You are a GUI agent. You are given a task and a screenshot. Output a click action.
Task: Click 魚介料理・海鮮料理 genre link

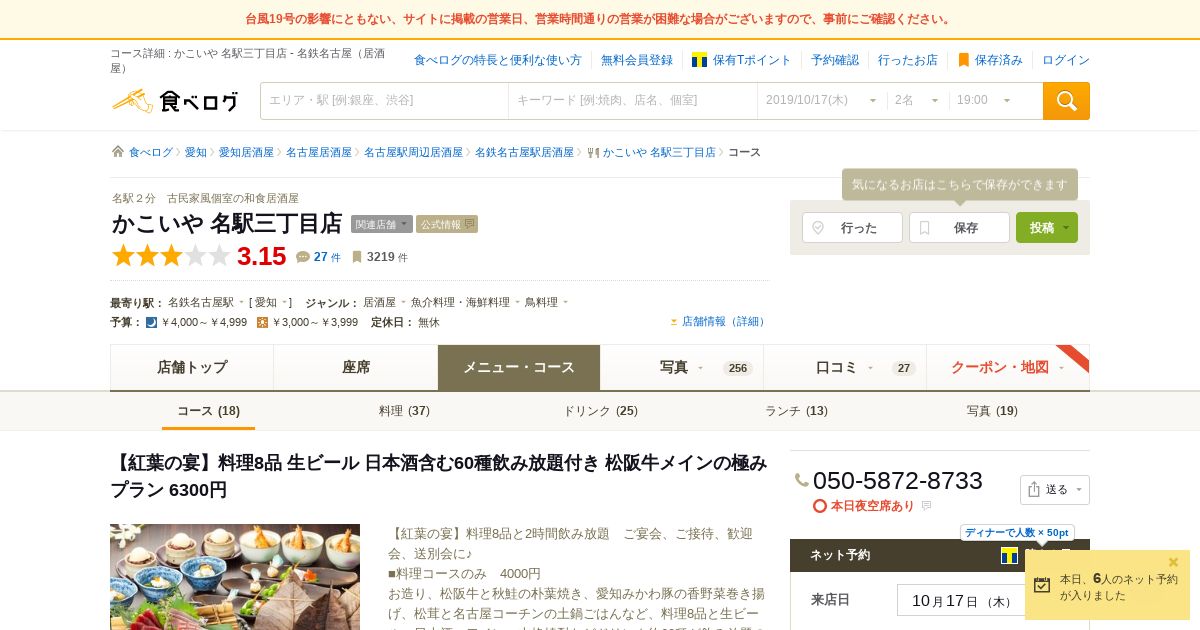click(460, 302)
